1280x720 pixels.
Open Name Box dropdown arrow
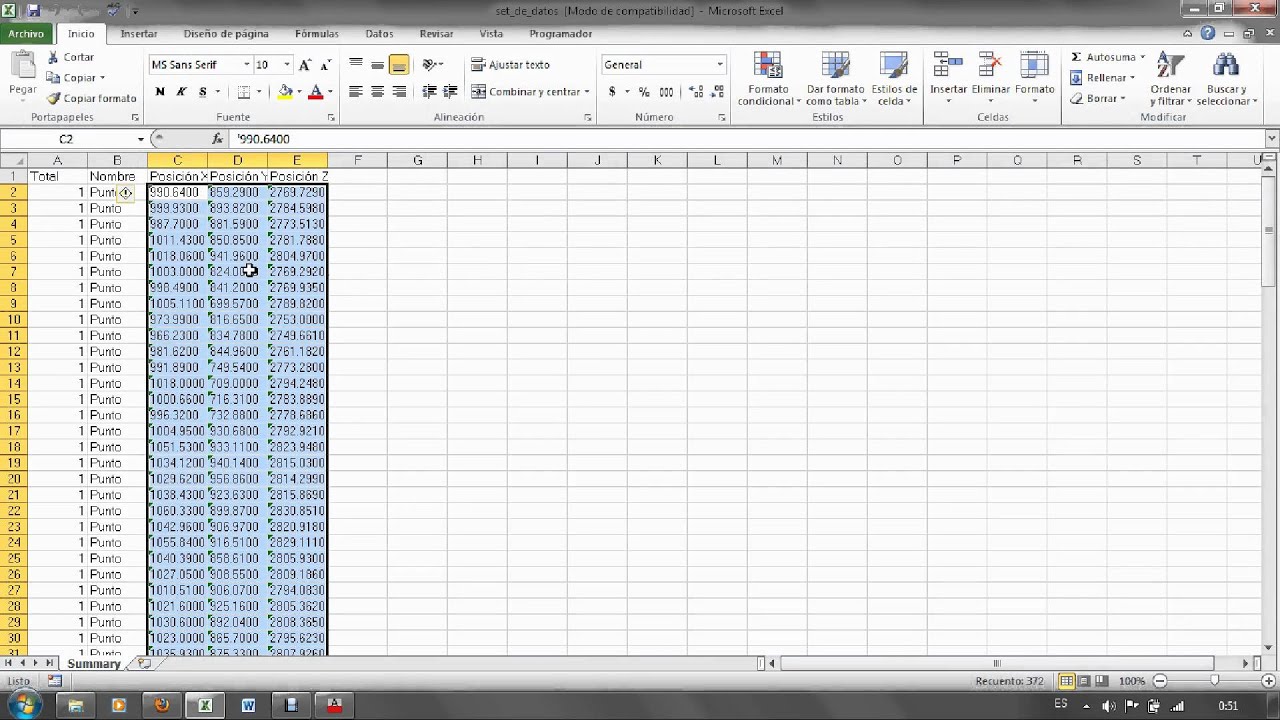(x=140, y=139)
